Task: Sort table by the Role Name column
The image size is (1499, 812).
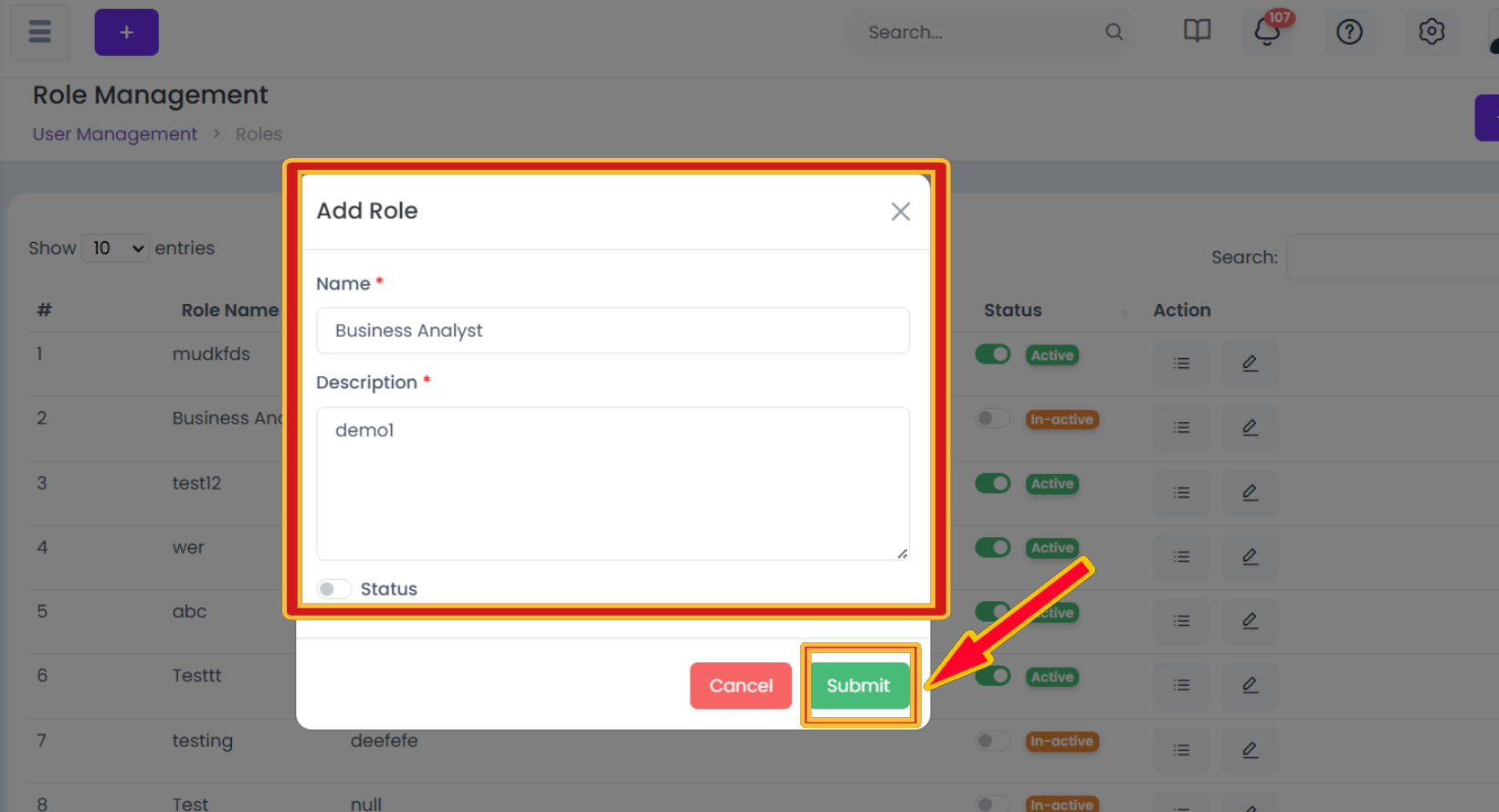Action: tap(230, 311)
